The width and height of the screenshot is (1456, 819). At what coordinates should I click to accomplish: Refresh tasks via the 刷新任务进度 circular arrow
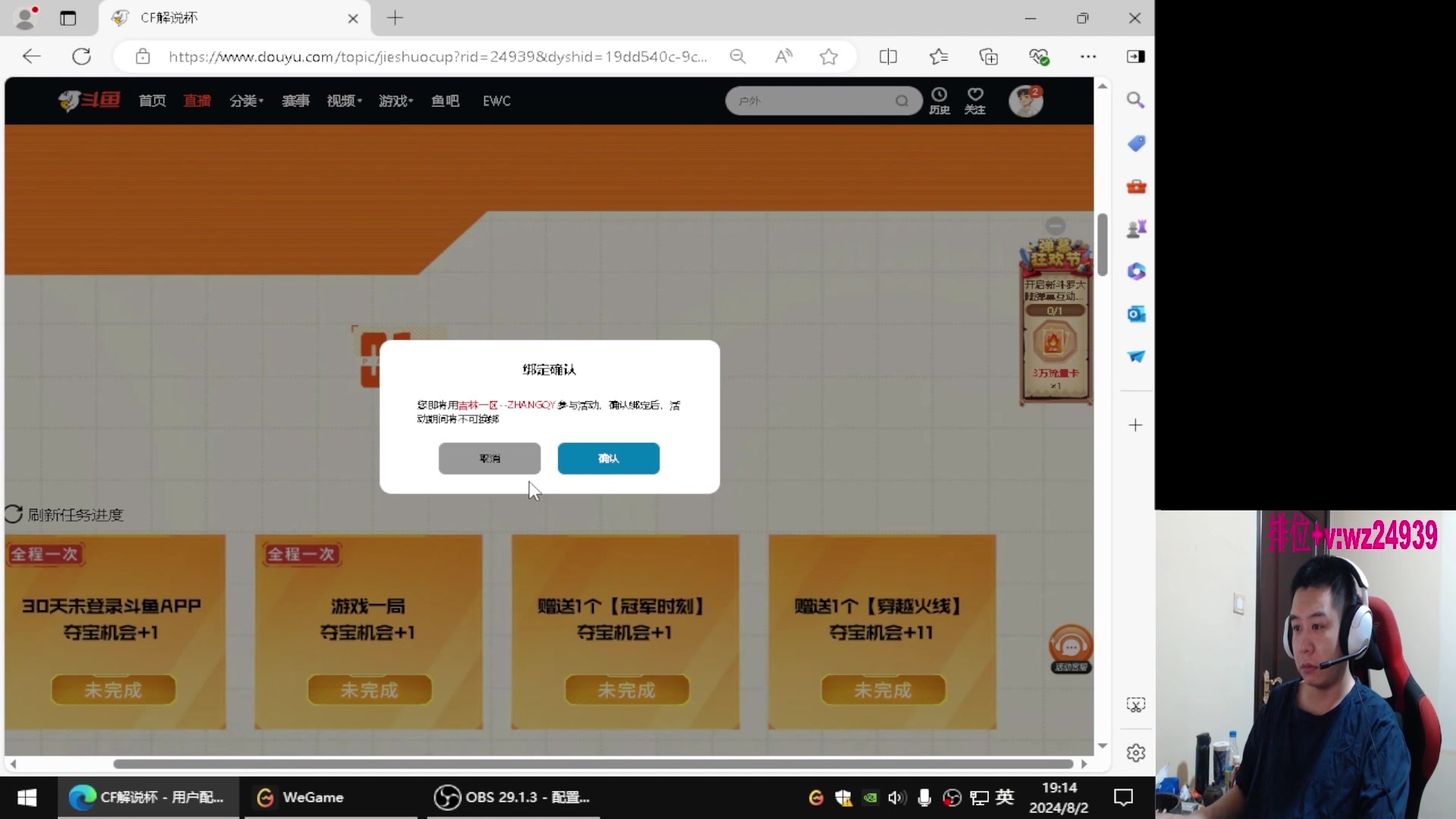tap(13, 514)
